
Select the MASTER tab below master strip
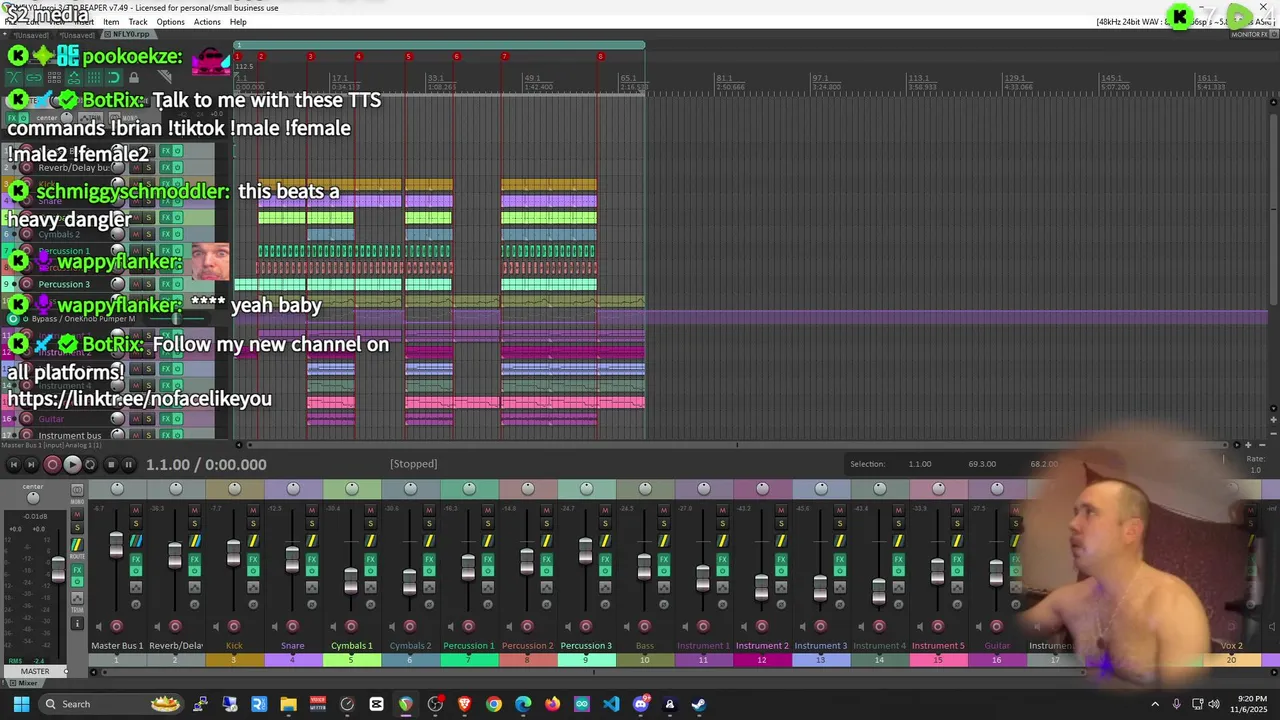tap(35, 672)
